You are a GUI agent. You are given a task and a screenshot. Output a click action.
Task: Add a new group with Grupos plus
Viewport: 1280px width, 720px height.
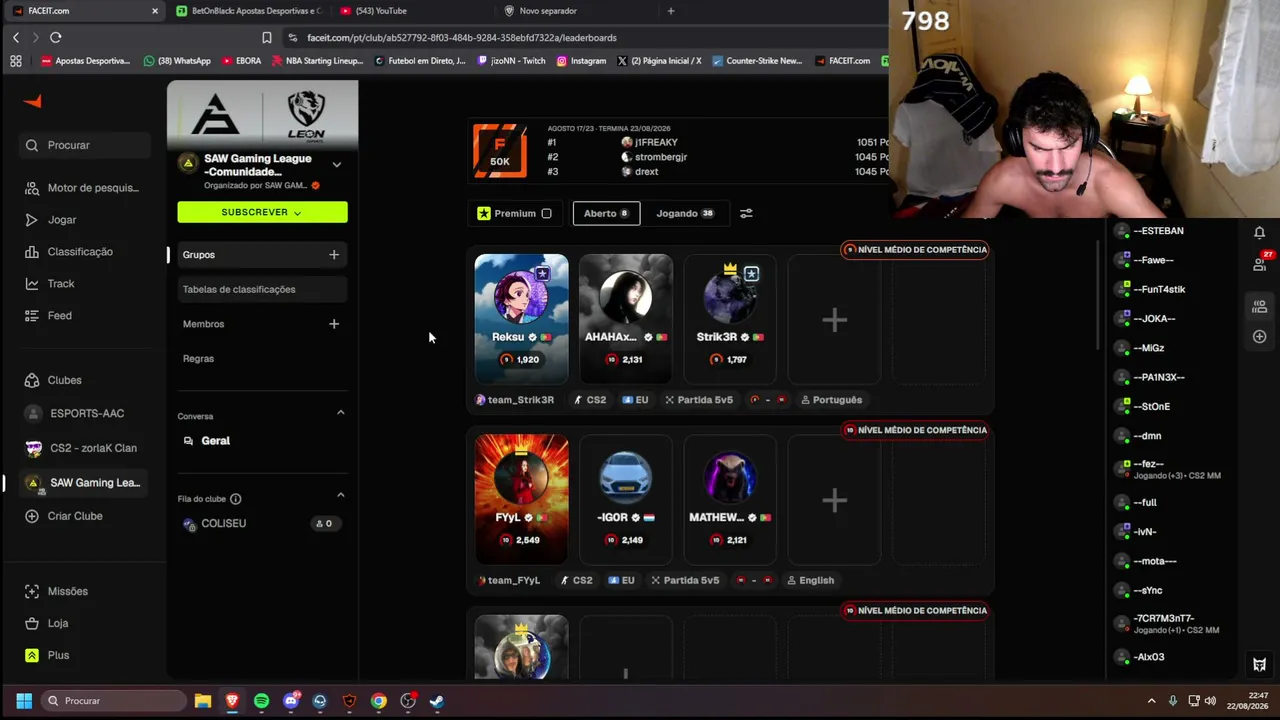click(x=334, y=255)
